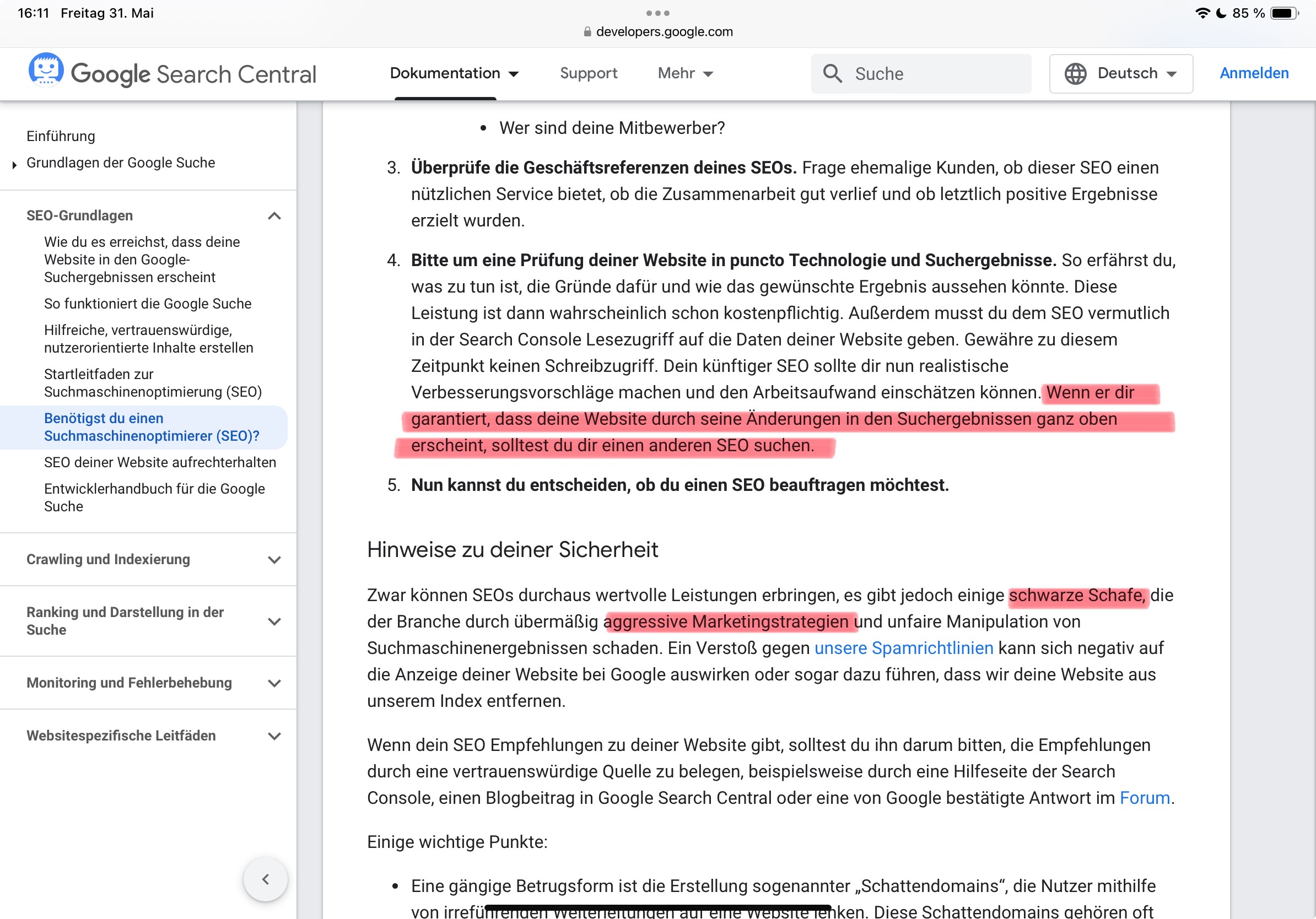The height and width of the screenshot is (919, 1316).
Task: Open the Deutsch language selector
Action: 1120,73
